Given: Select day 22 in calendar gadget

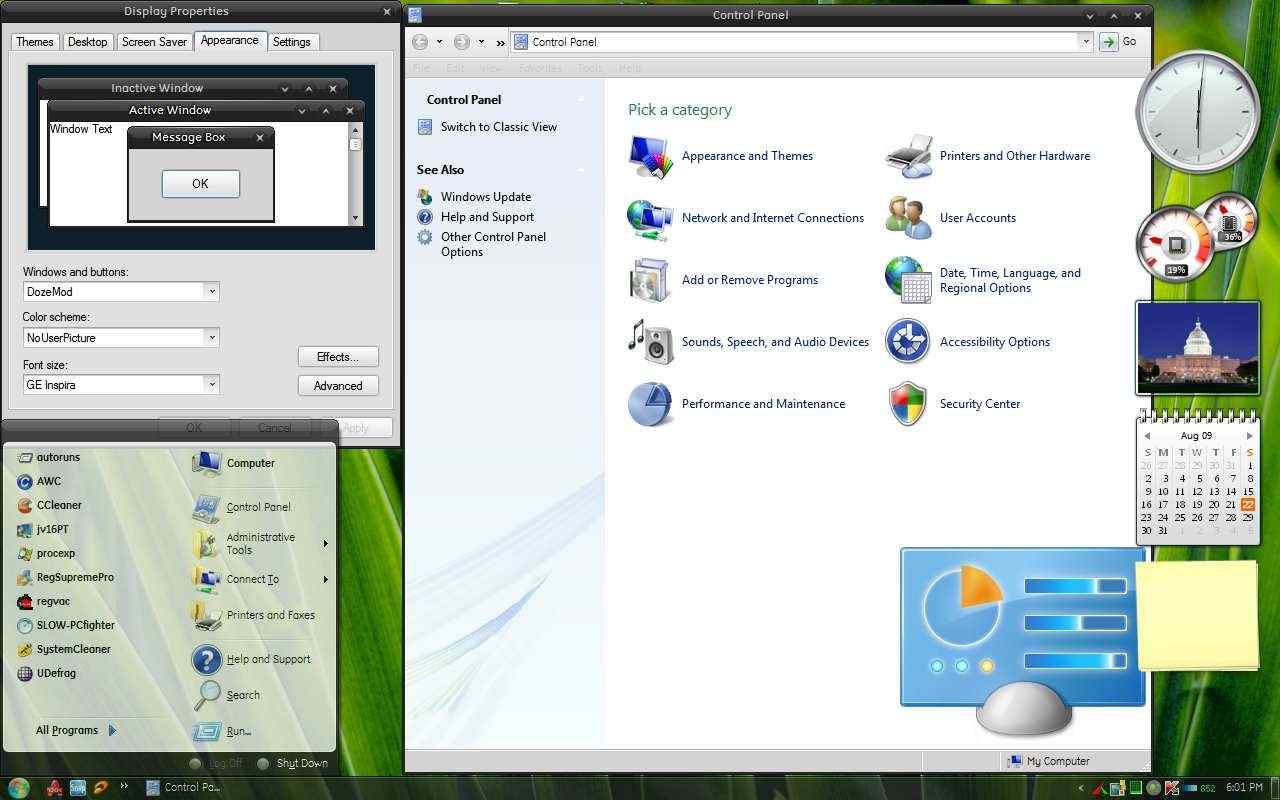Looking at the screenshot, I should 1248,504.
